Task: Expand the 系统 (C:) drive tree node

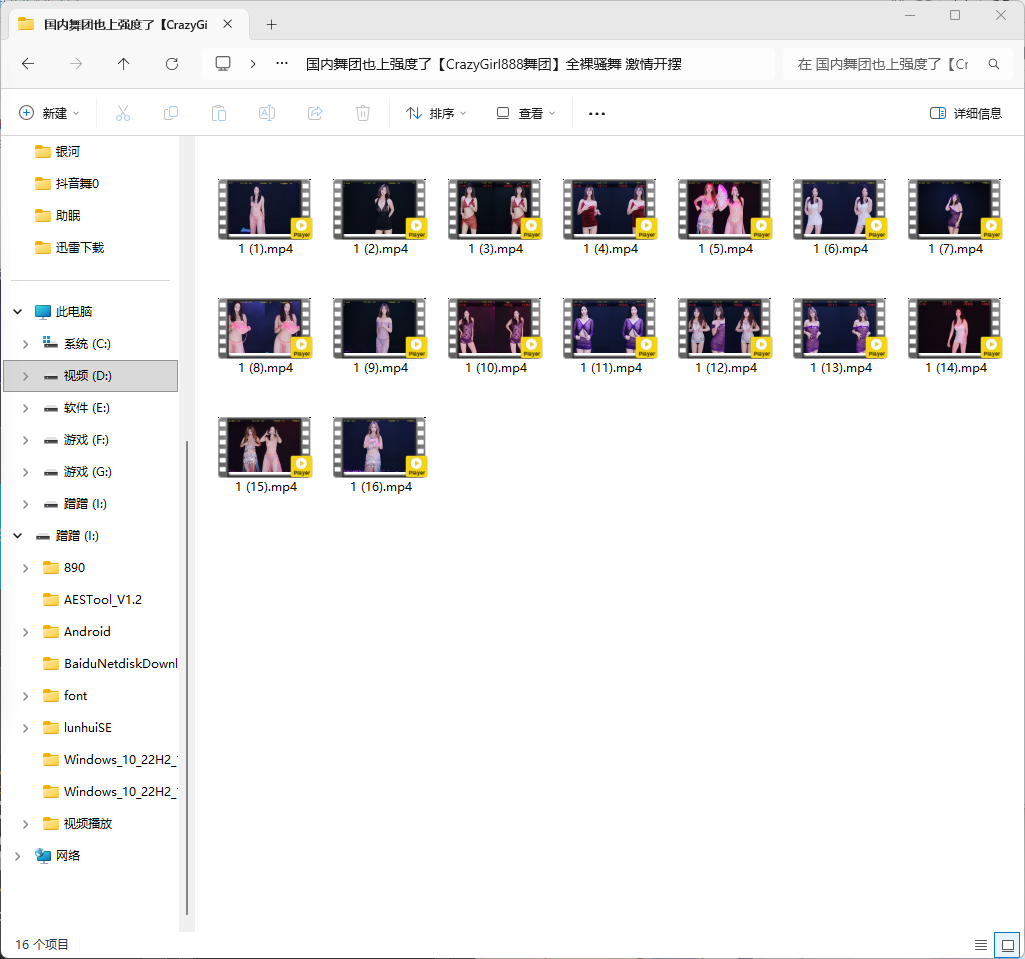Action: point(26,344)
